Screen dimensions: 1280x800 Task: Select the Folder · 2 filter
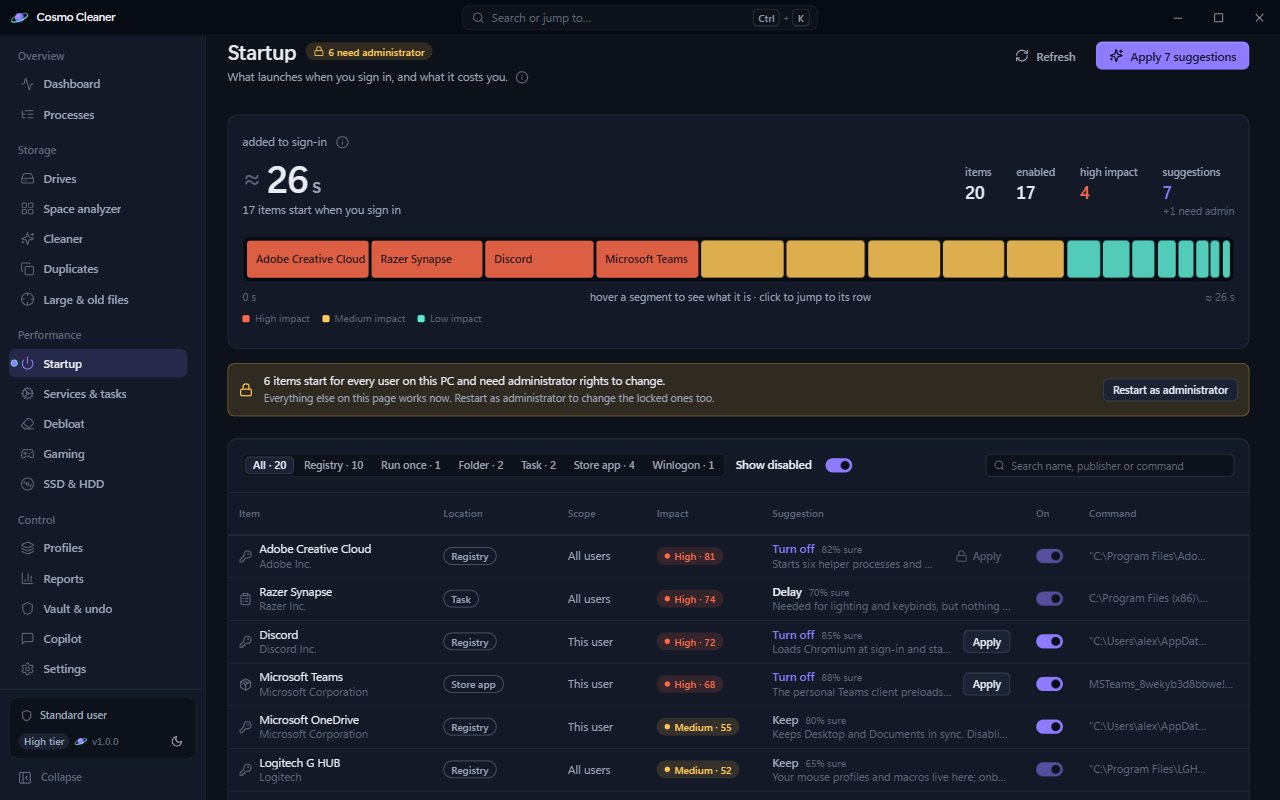tap(481, 465)
